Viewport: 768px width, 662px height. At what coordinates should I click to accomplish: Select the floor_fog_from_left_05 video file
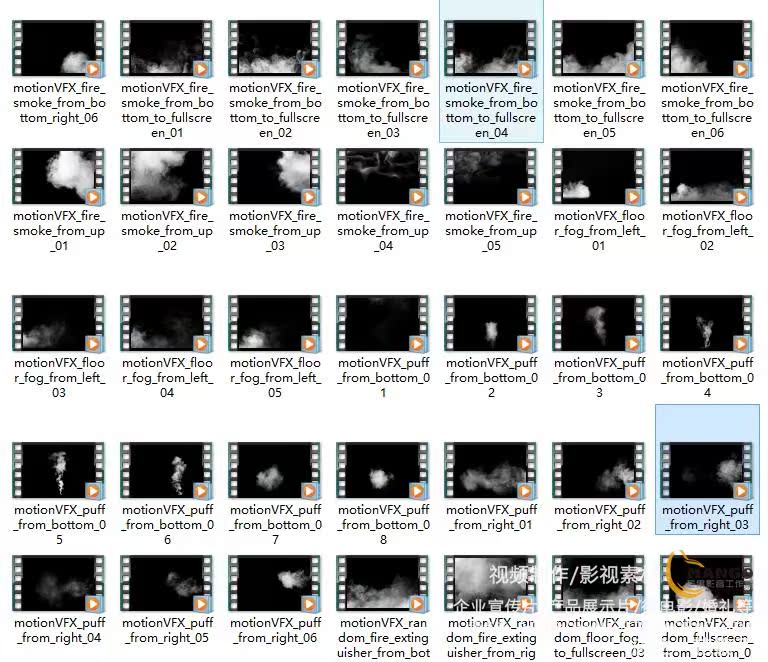tap(275, 324)
